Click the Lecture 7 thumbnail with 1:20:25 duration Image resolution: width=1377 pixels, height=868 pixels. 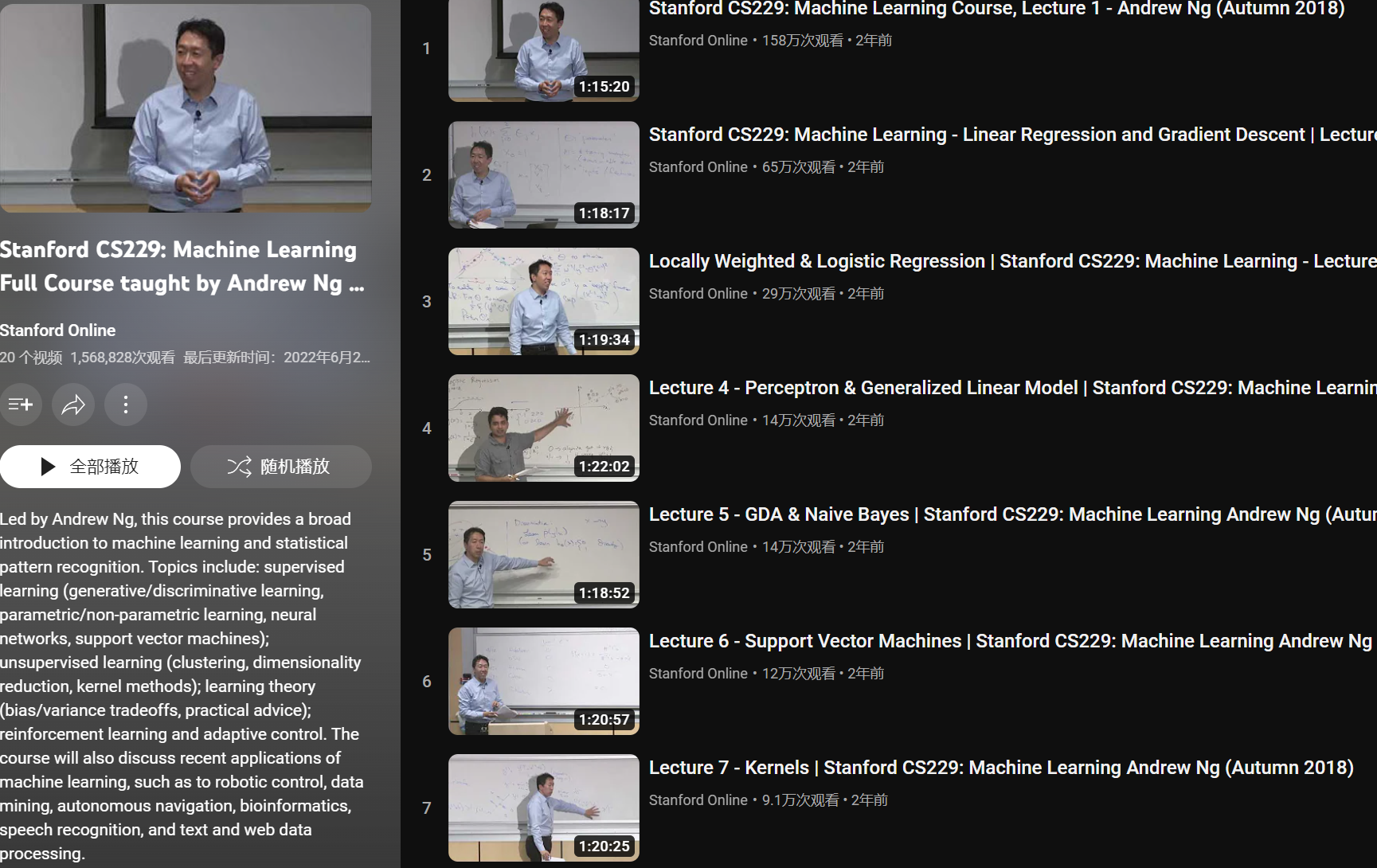tap(544, 807)
